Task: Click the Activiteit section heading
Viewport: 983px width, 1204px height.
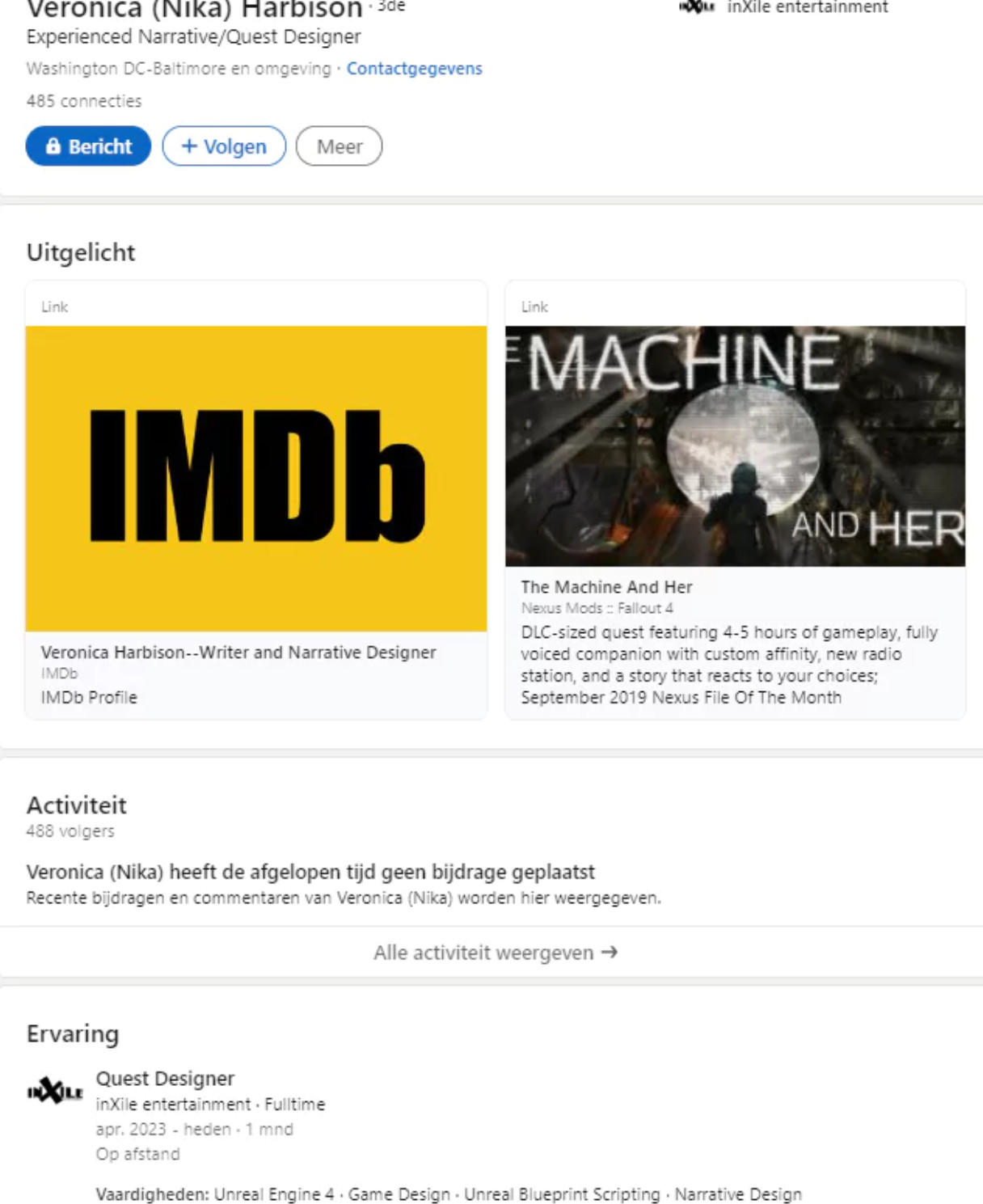Action: tap(77, 805)
